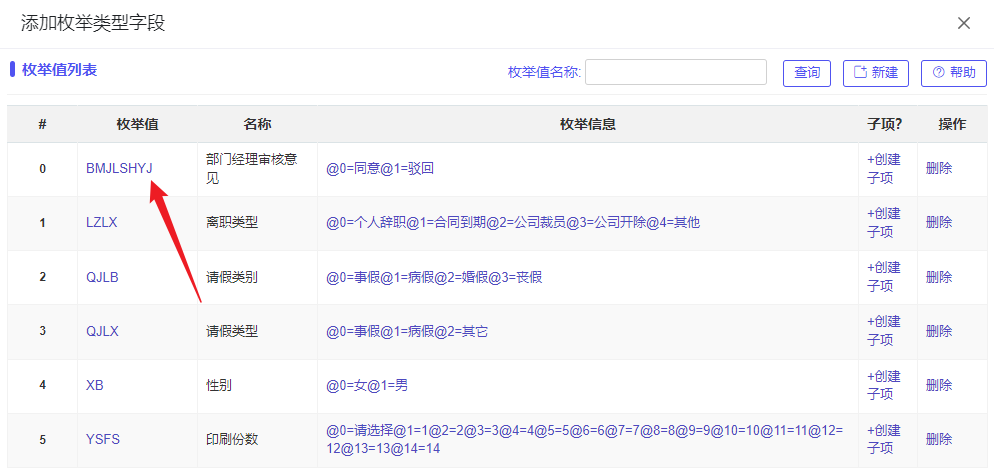994x468 pixels.
Task: Create sub-item for 离职类型 row
Action: [883, 222]
